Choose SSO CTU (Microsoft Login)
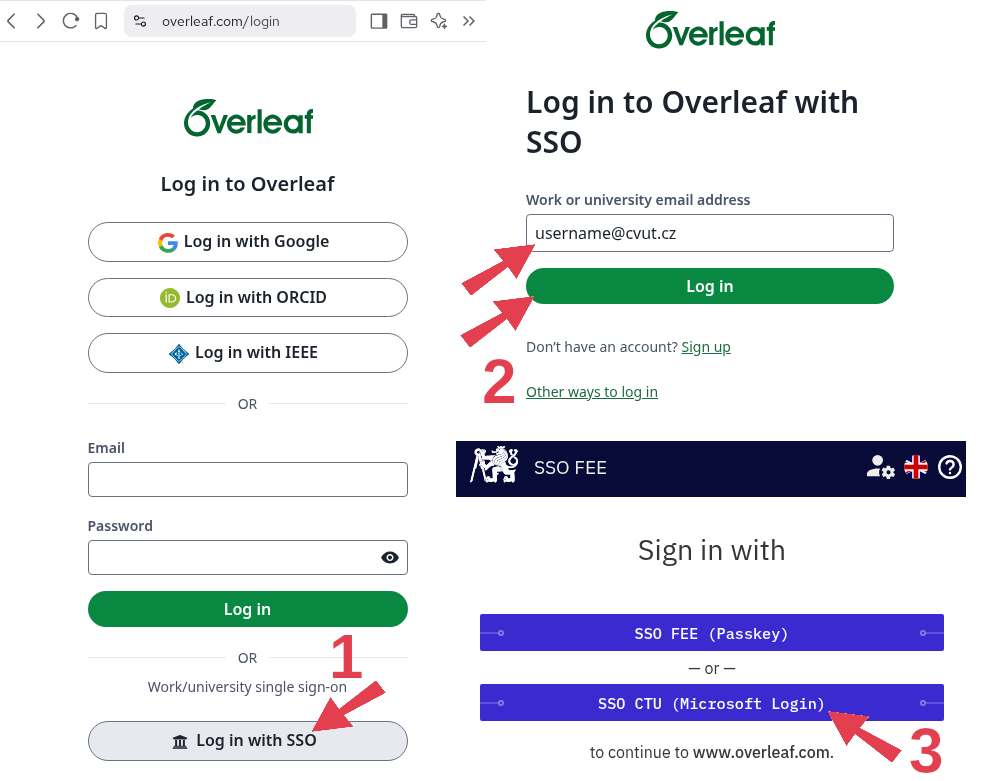Viewport: 1000px width, 781px height. click(x=711, y=703)
